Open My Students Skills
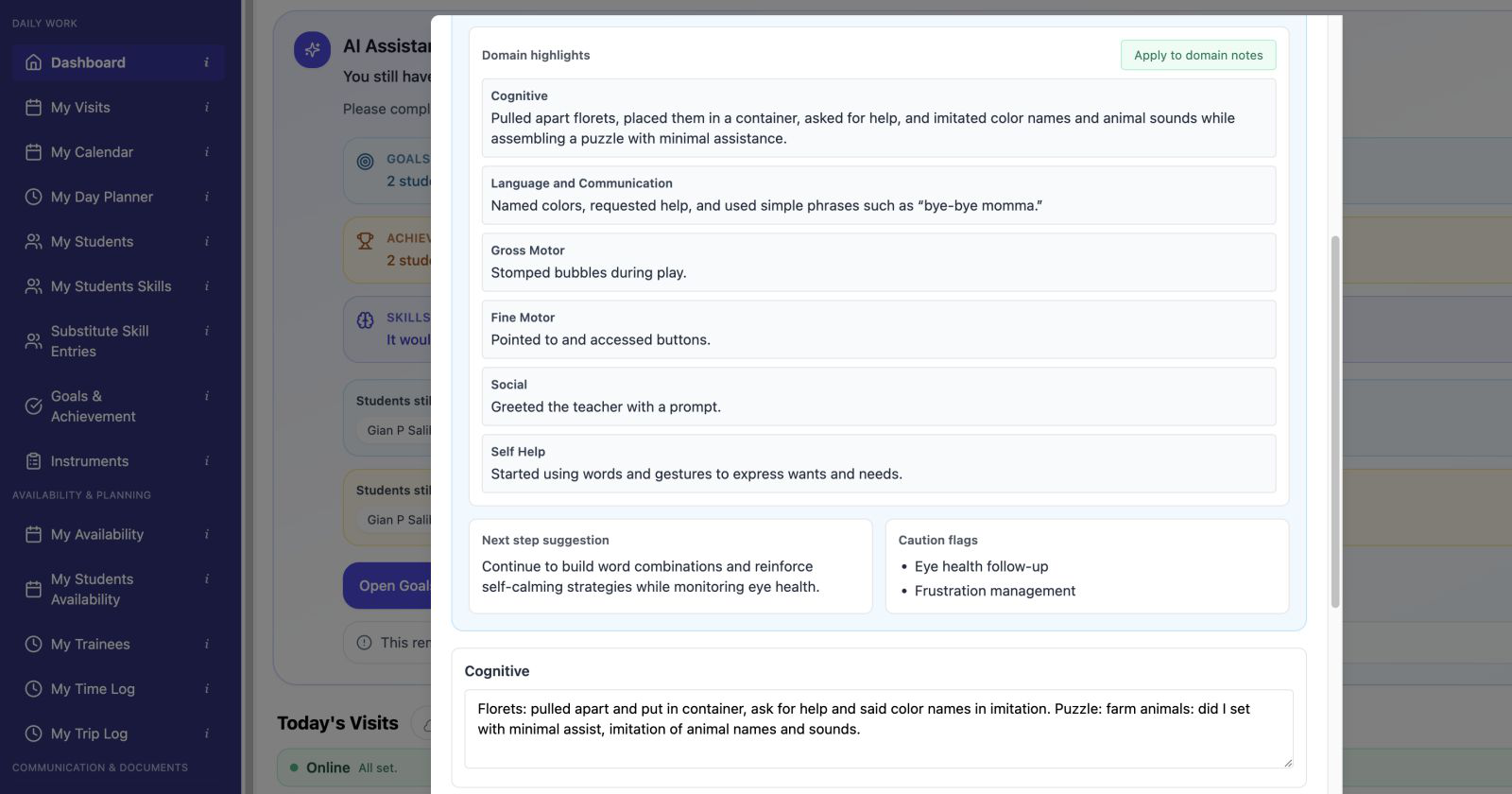Viewport: 1512px width, 794px height. [111, 285]
